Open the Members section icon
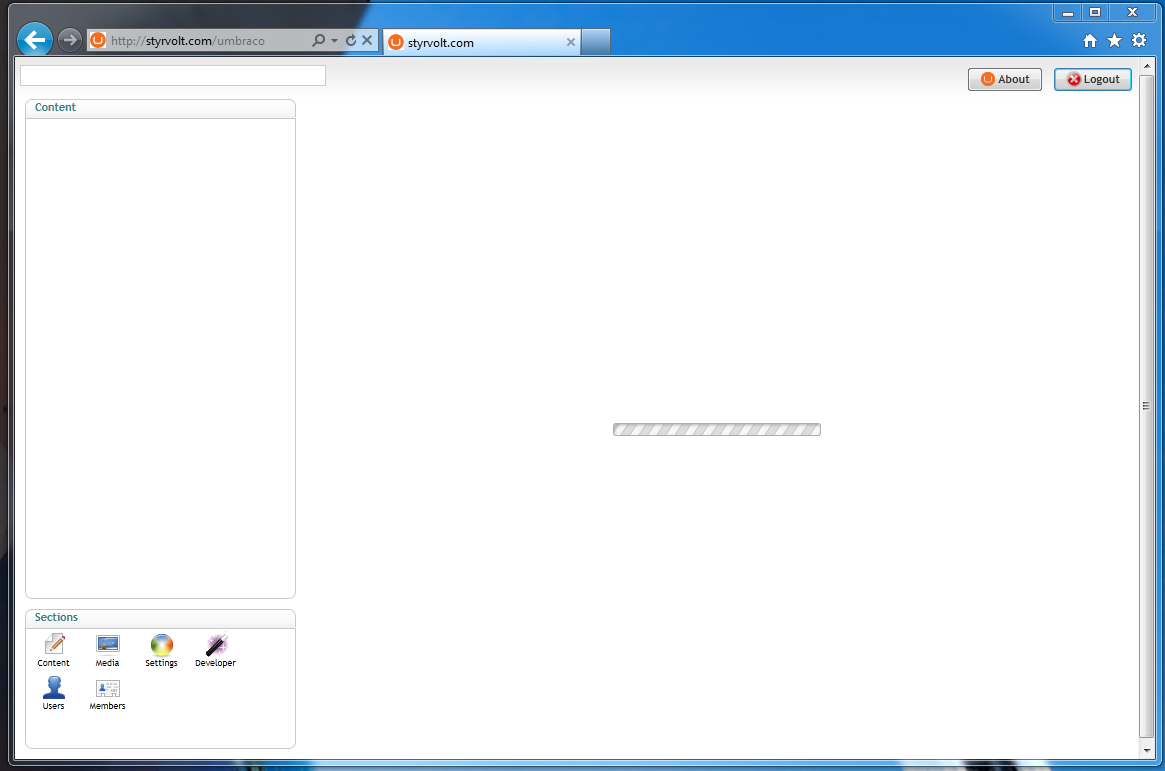The image size is (1165, 771). [108, 694]
